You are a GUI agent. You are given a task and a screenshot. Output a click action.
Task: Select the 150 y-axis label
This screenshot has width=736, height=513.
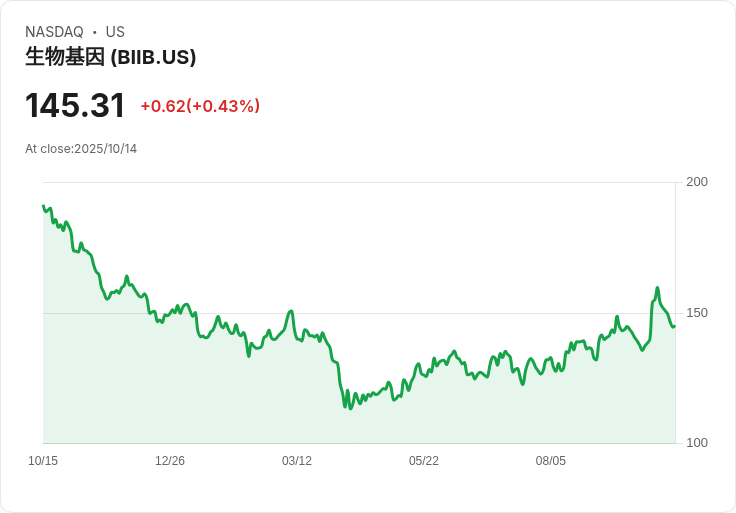(x=697, y=313)
